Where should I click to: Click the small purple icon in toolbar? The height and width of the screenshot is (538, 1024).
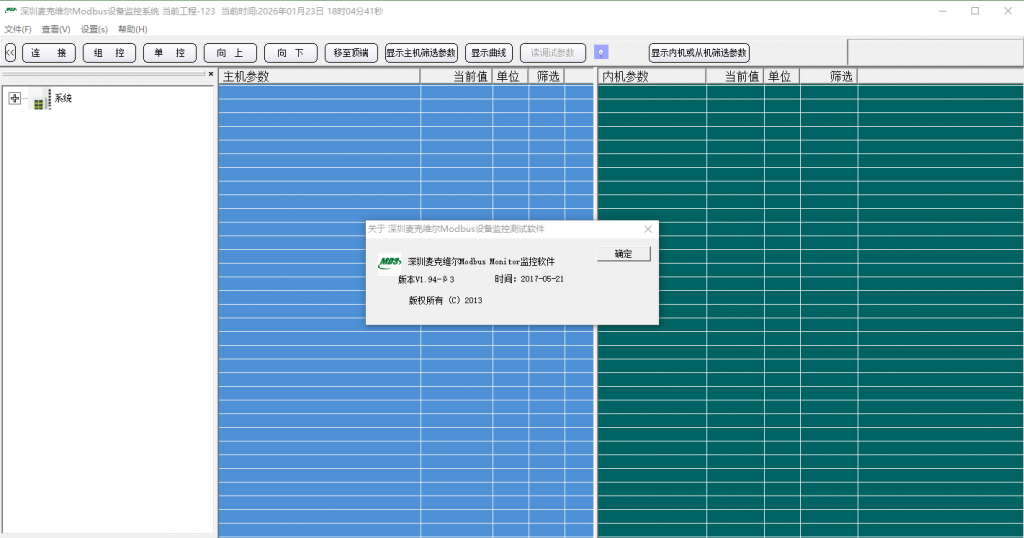point(601,52)
